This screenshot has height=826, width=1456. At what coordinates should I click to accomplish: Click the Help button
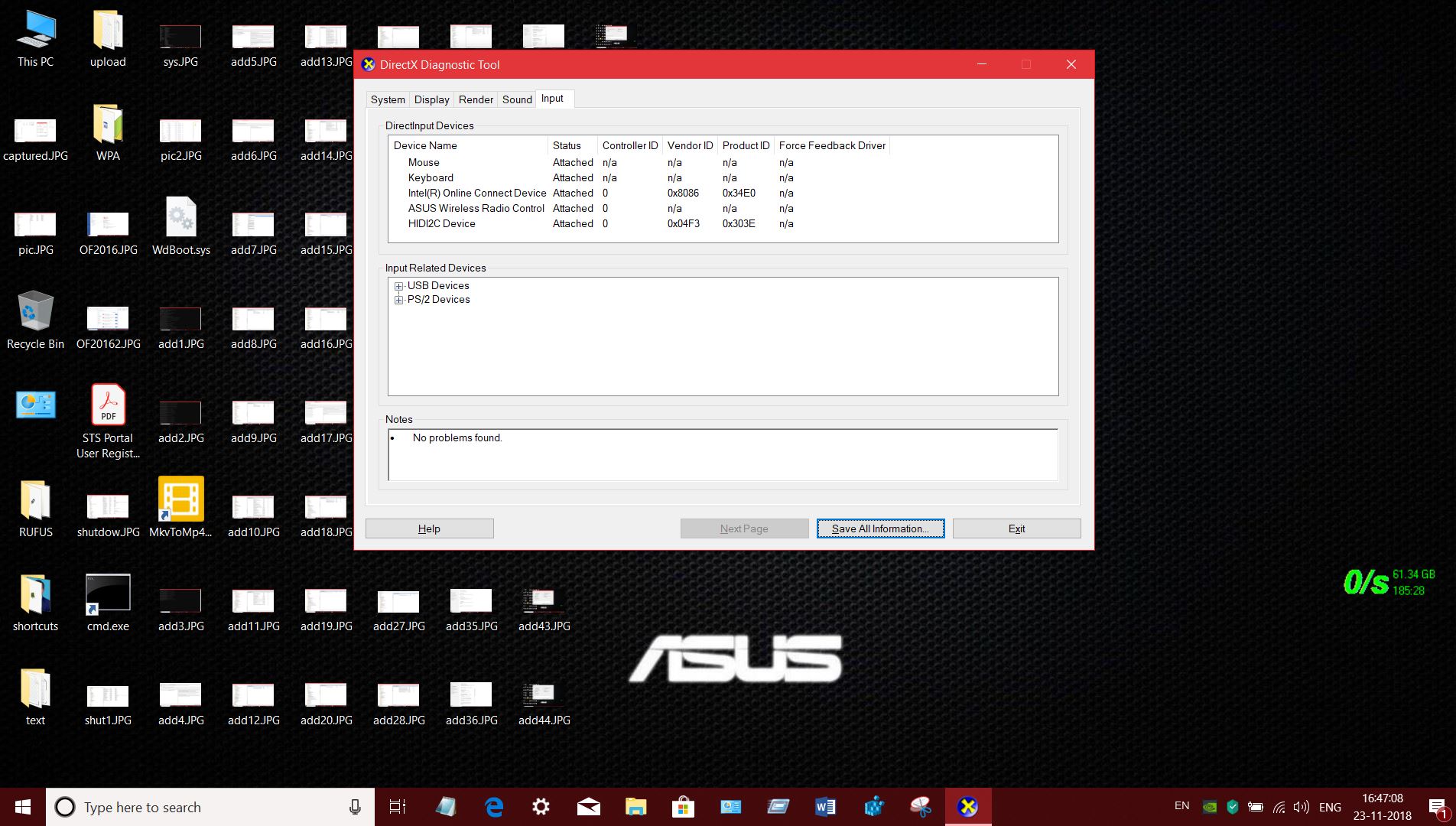coord(429,528)
